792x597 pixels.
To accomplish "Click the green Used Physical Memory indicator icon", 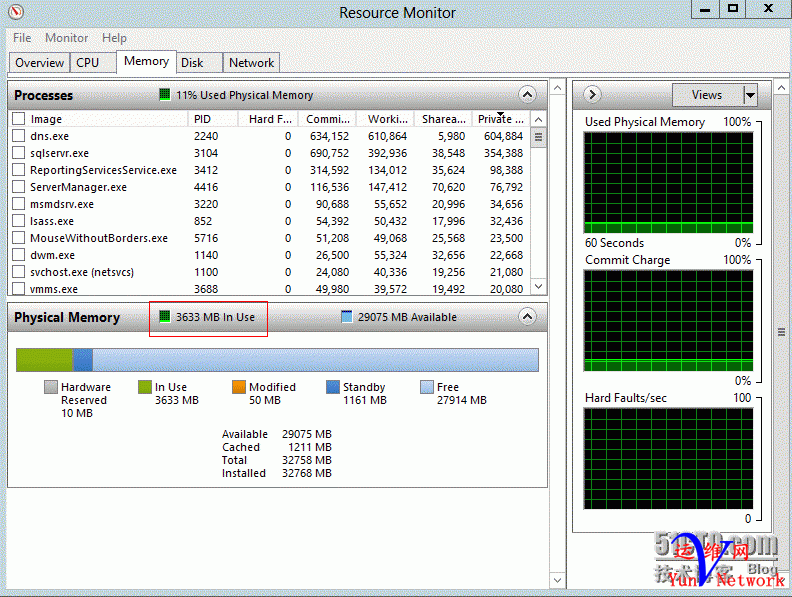I will (x=165, y=94).
